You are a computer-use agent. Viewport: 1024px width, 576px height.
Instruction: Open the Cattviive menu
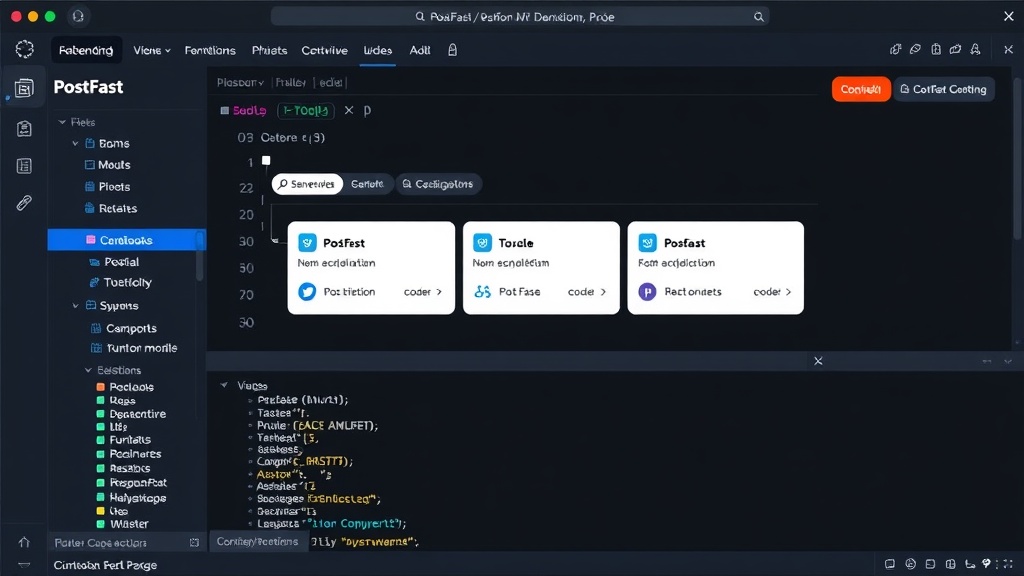coord(325,50)
